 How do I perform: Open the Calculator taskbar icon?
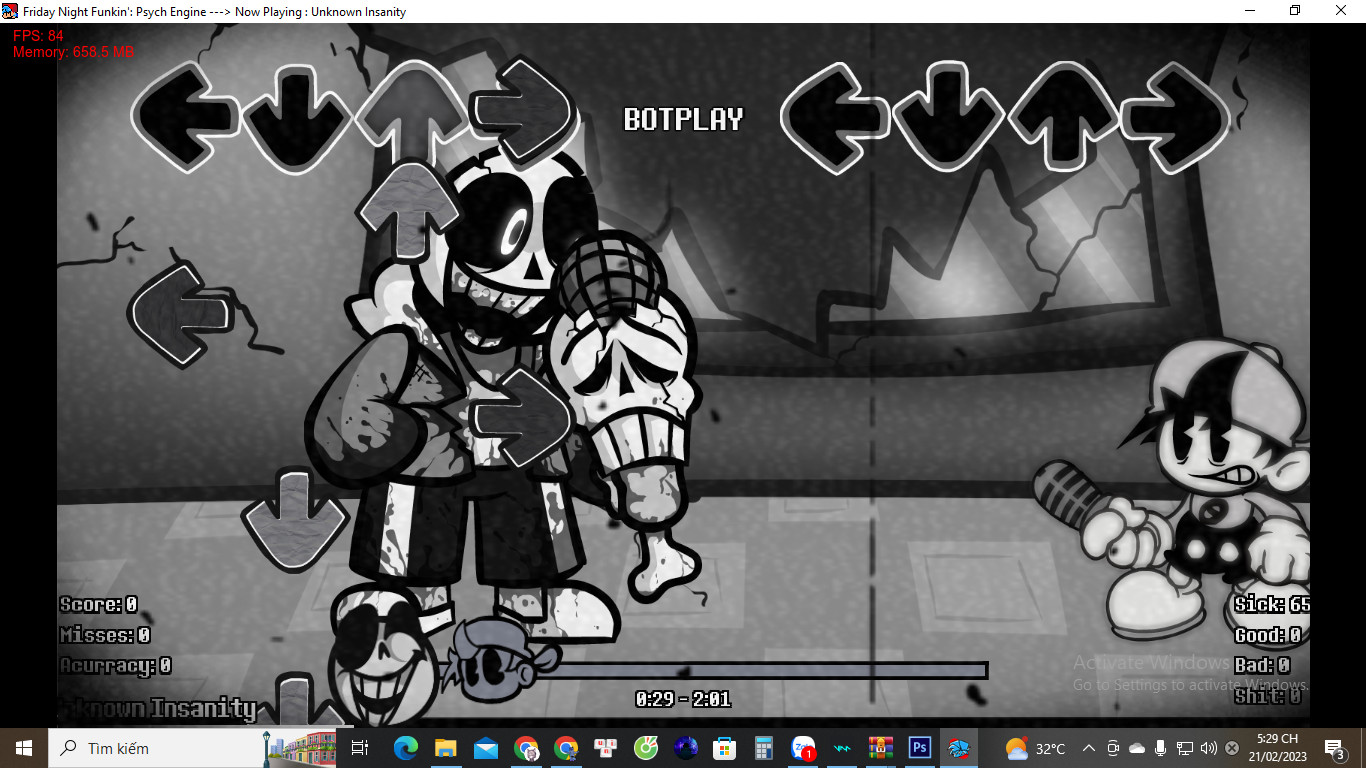click(764, 748)
